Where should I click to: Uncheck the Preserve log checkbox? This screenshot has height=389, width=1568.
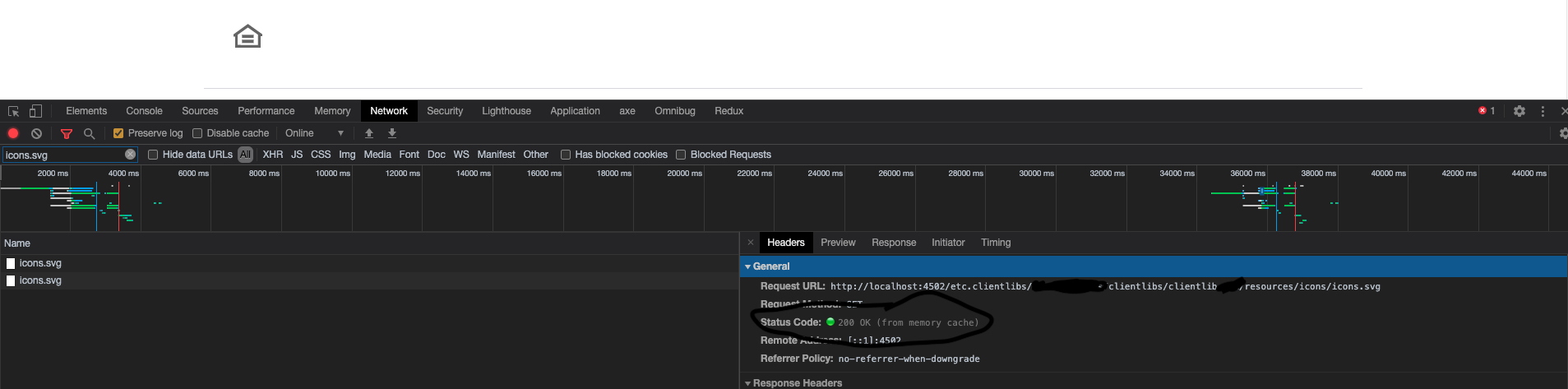[x=118, y=133]
